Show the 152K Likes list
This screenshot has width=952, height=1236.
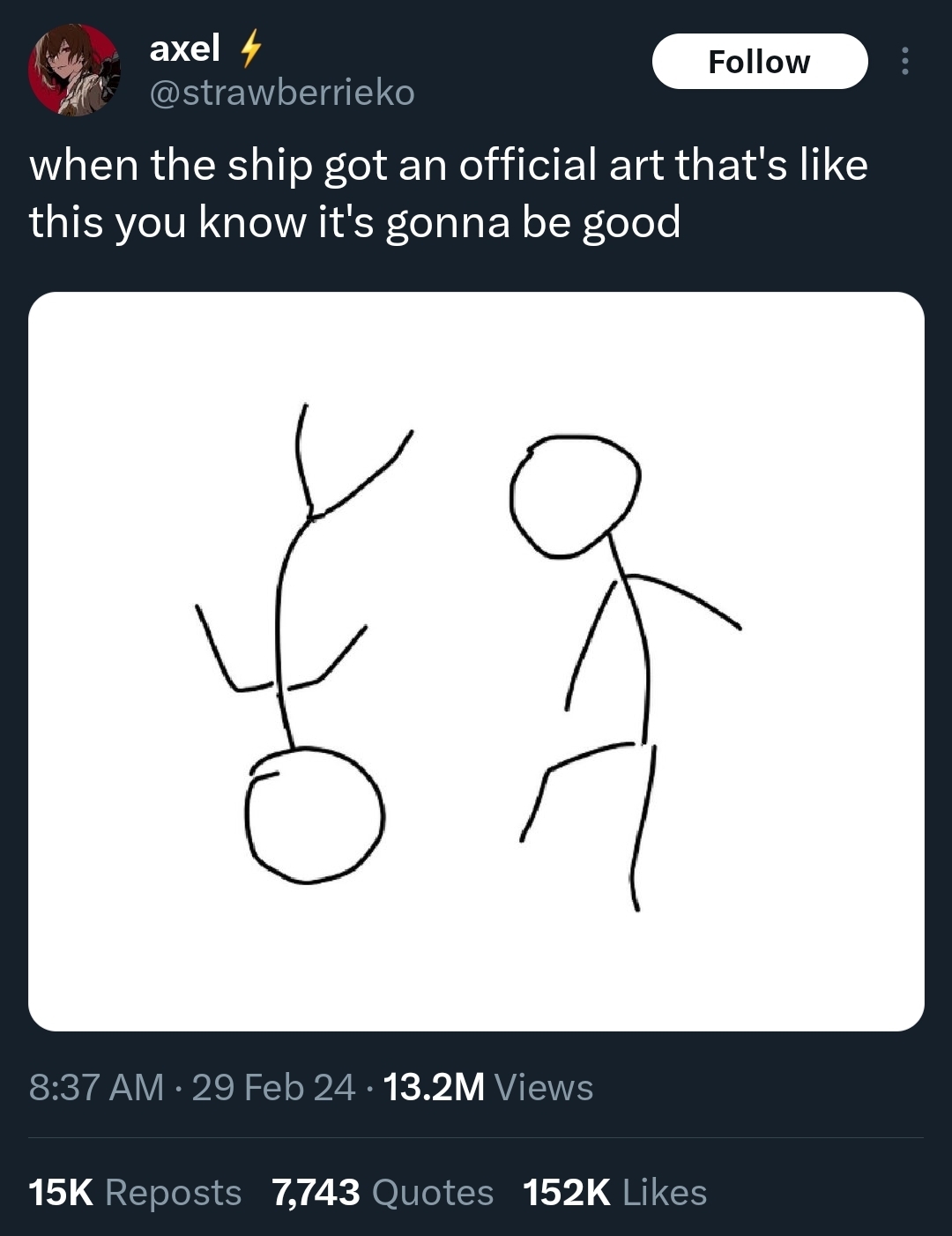614,1193
